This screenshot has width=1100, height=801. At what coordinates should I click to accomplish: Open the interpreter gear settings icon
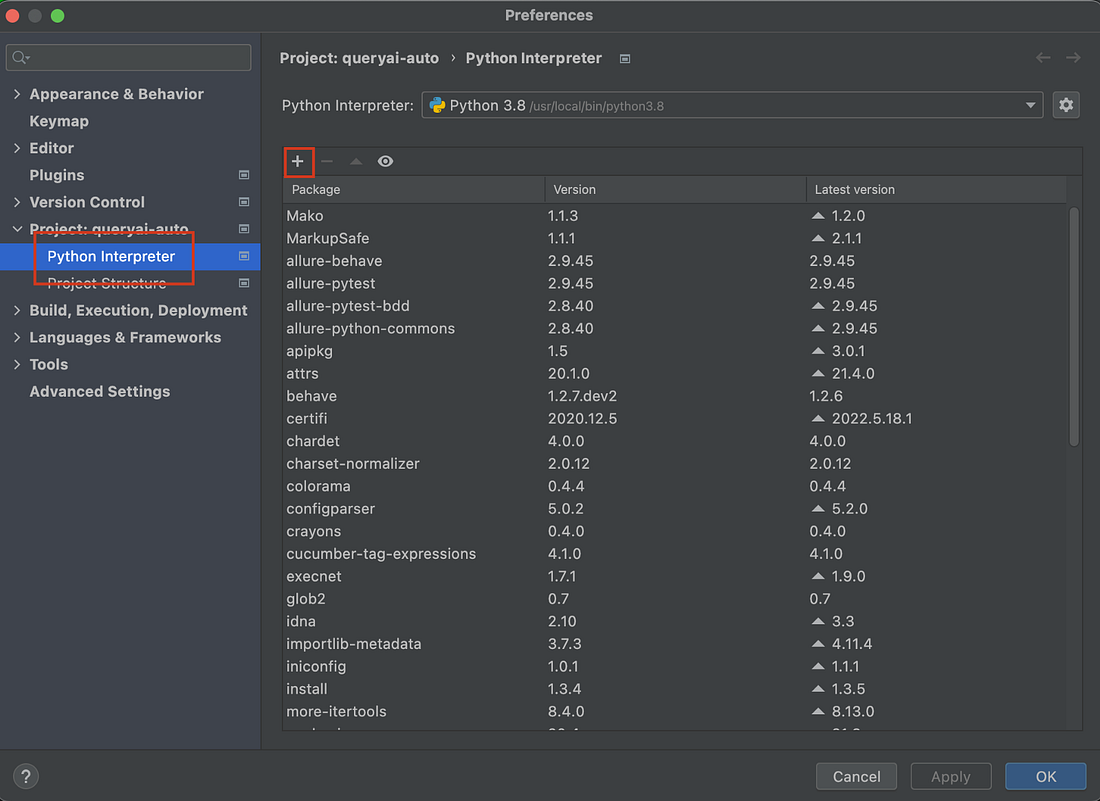click(1066, 105)
